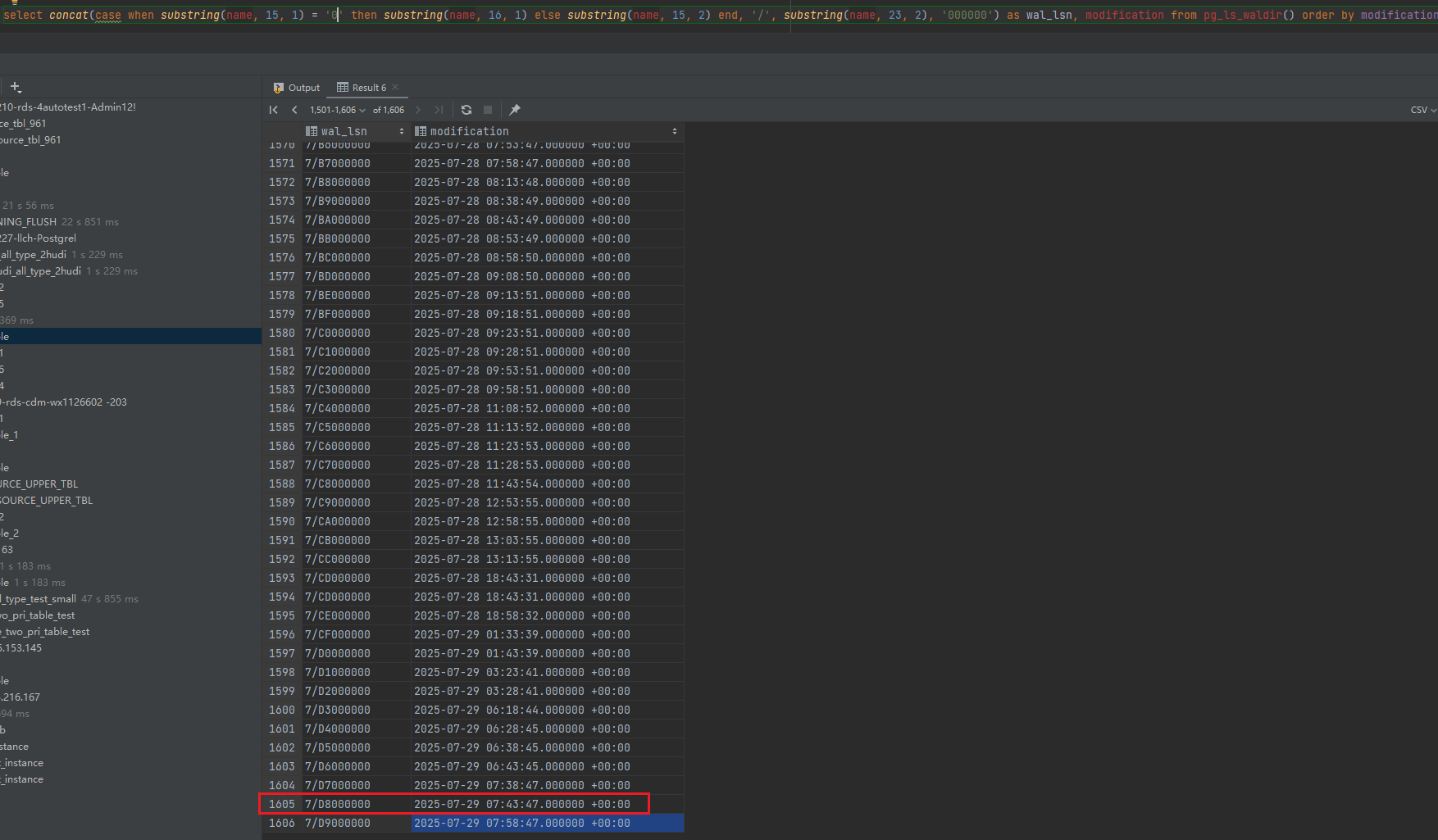Switch to the Output tab
Screen dimensions: 1438x840
(x=297, y=88)
